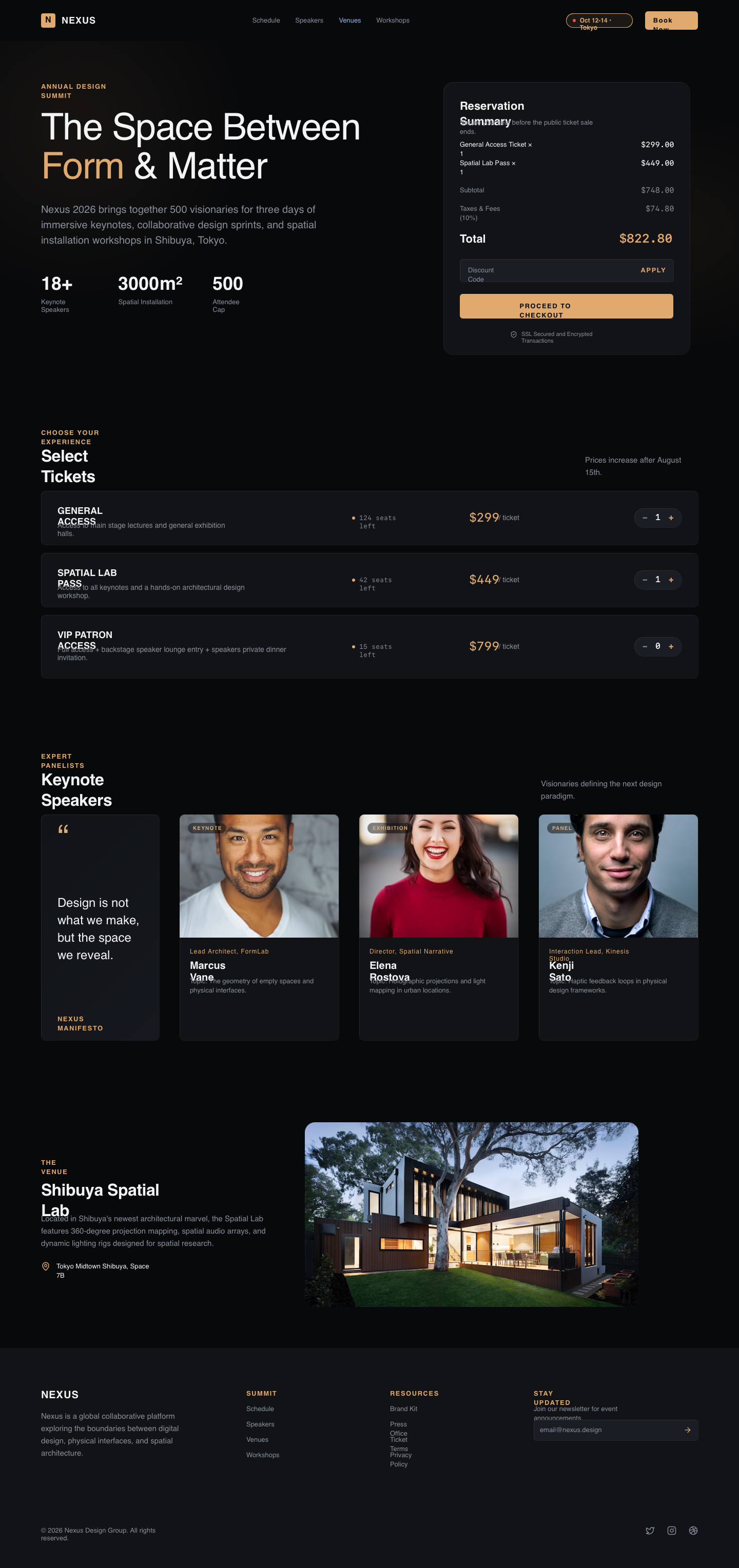Image resolution: width=739 pixels, height=1568 pixels.
Task: View the Shibuya Spatial Lab venue image
Action: click(x=472, y=1215)
